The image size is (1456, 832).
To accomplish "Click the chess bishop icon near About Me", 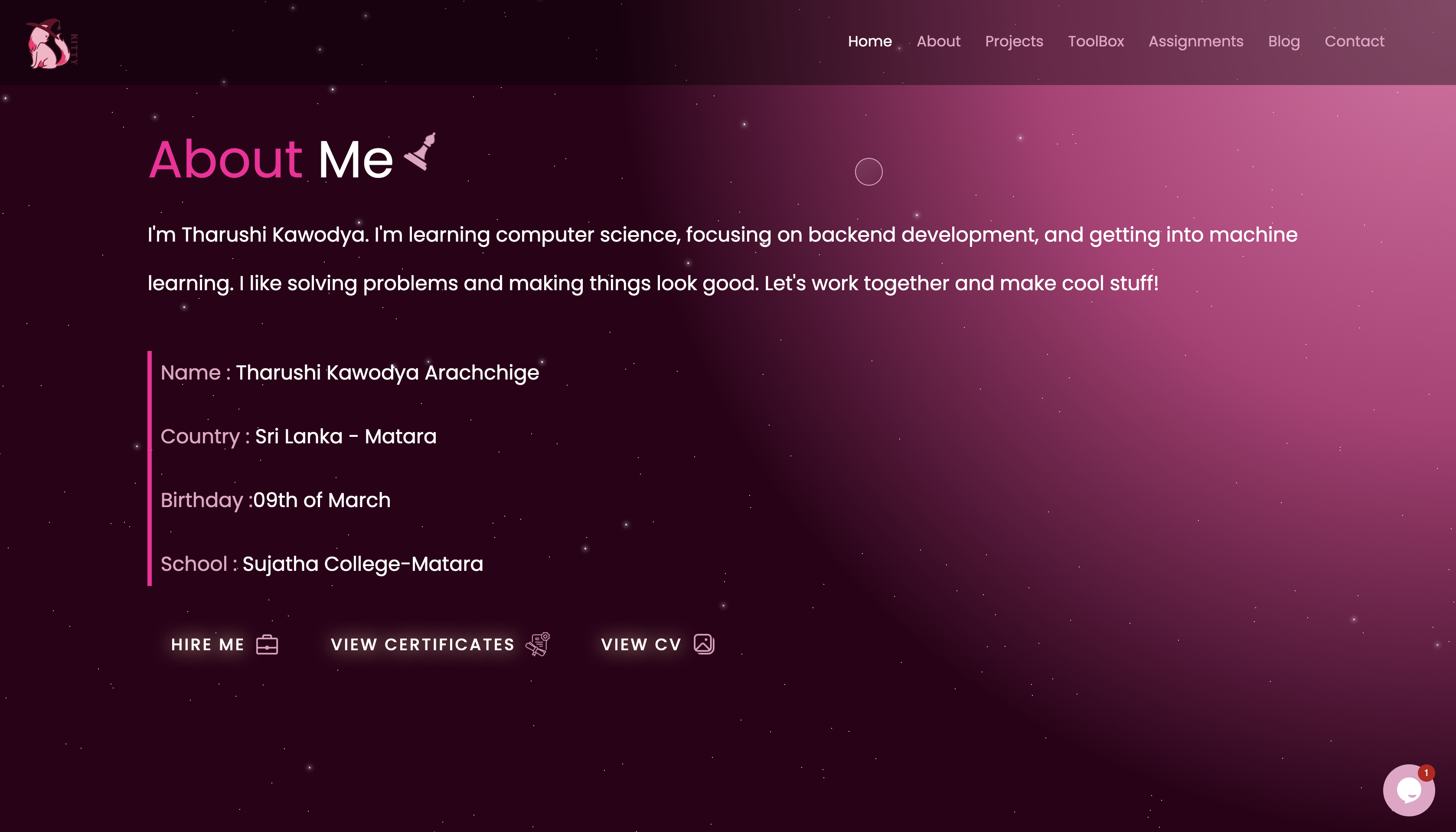I will (x=420, y=151).
